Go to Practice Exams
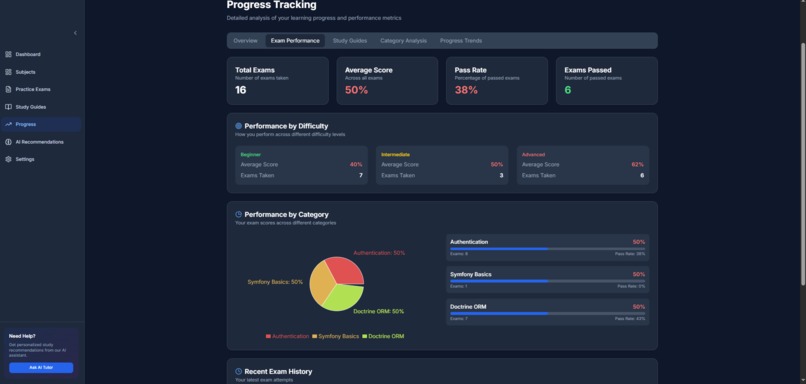 [x=41, y=89]
